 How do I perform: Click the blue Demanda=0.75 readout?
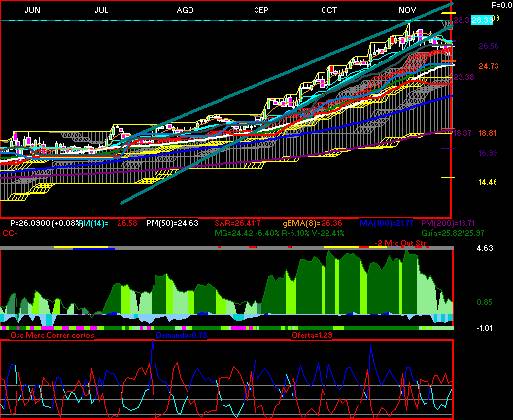(181, 335)
